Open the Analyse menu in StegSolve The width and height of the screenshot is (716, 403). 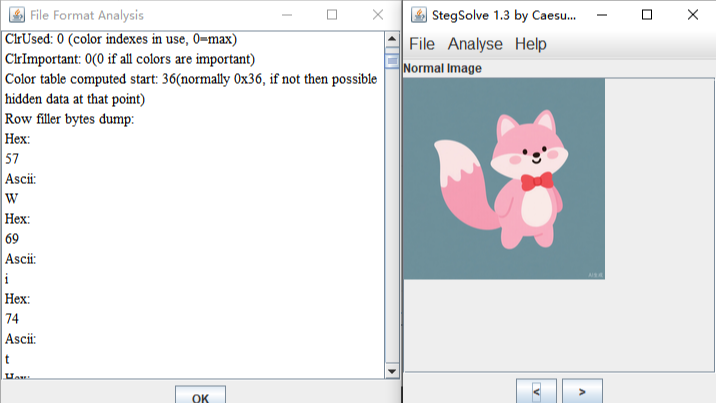coord(475,44)
